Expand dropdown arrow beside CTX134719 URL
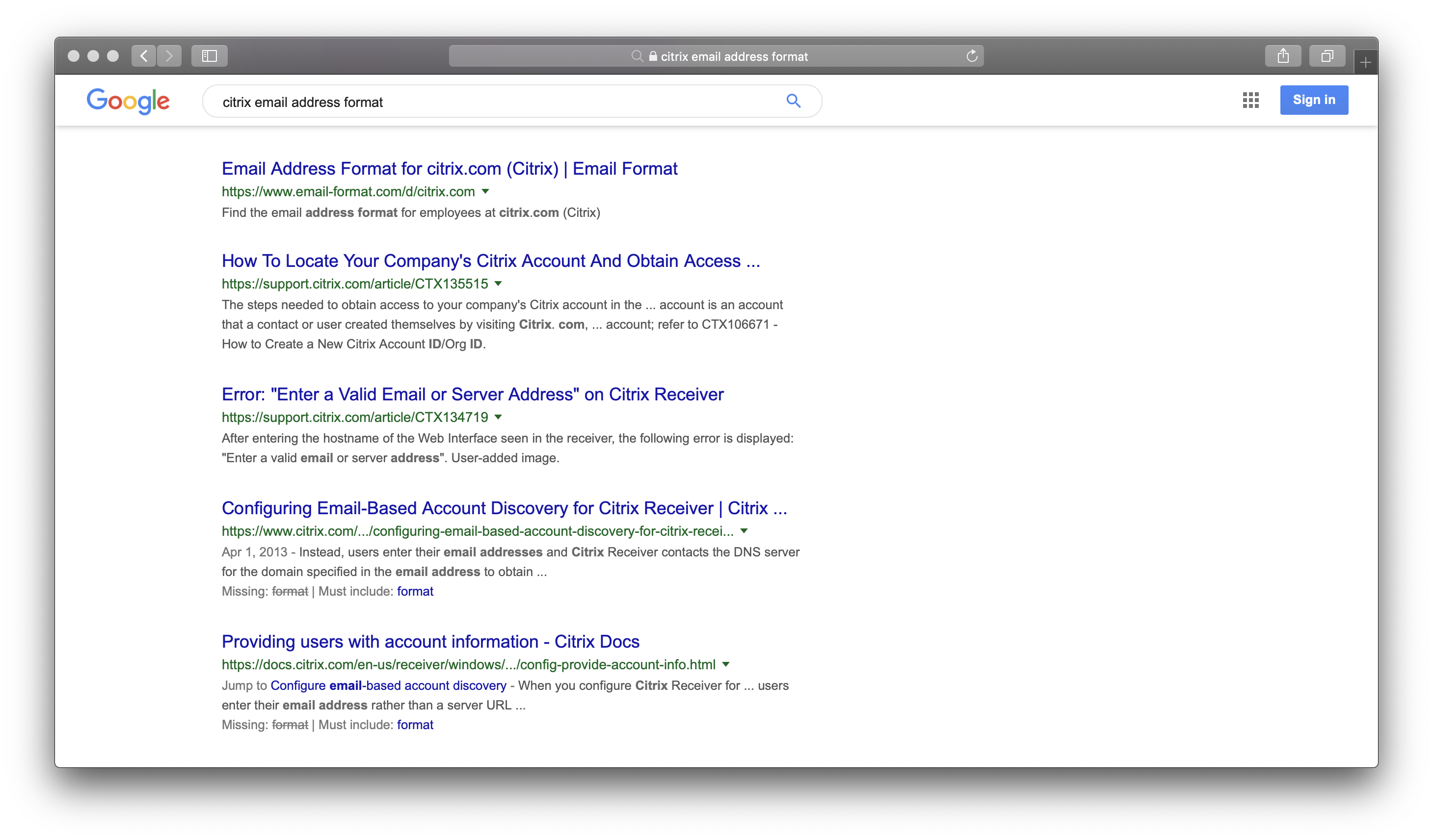 click(x=498, y=418)
